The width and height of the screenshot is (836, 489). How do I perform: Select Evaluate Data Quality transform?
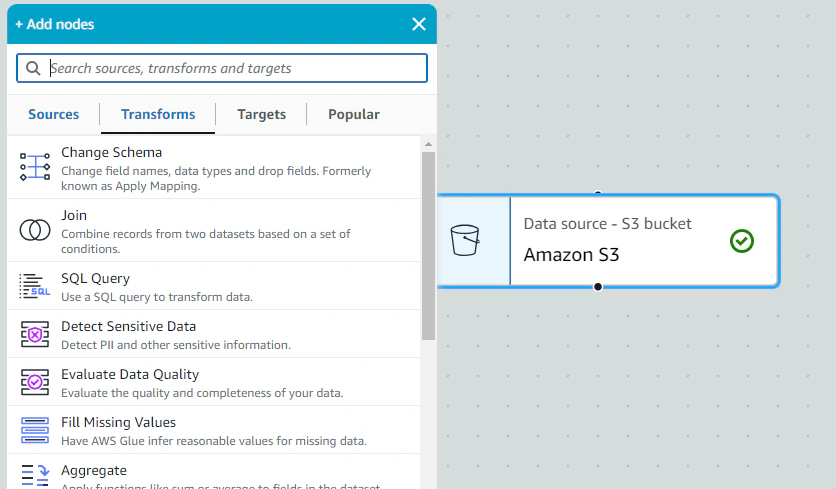click(214, 382)
